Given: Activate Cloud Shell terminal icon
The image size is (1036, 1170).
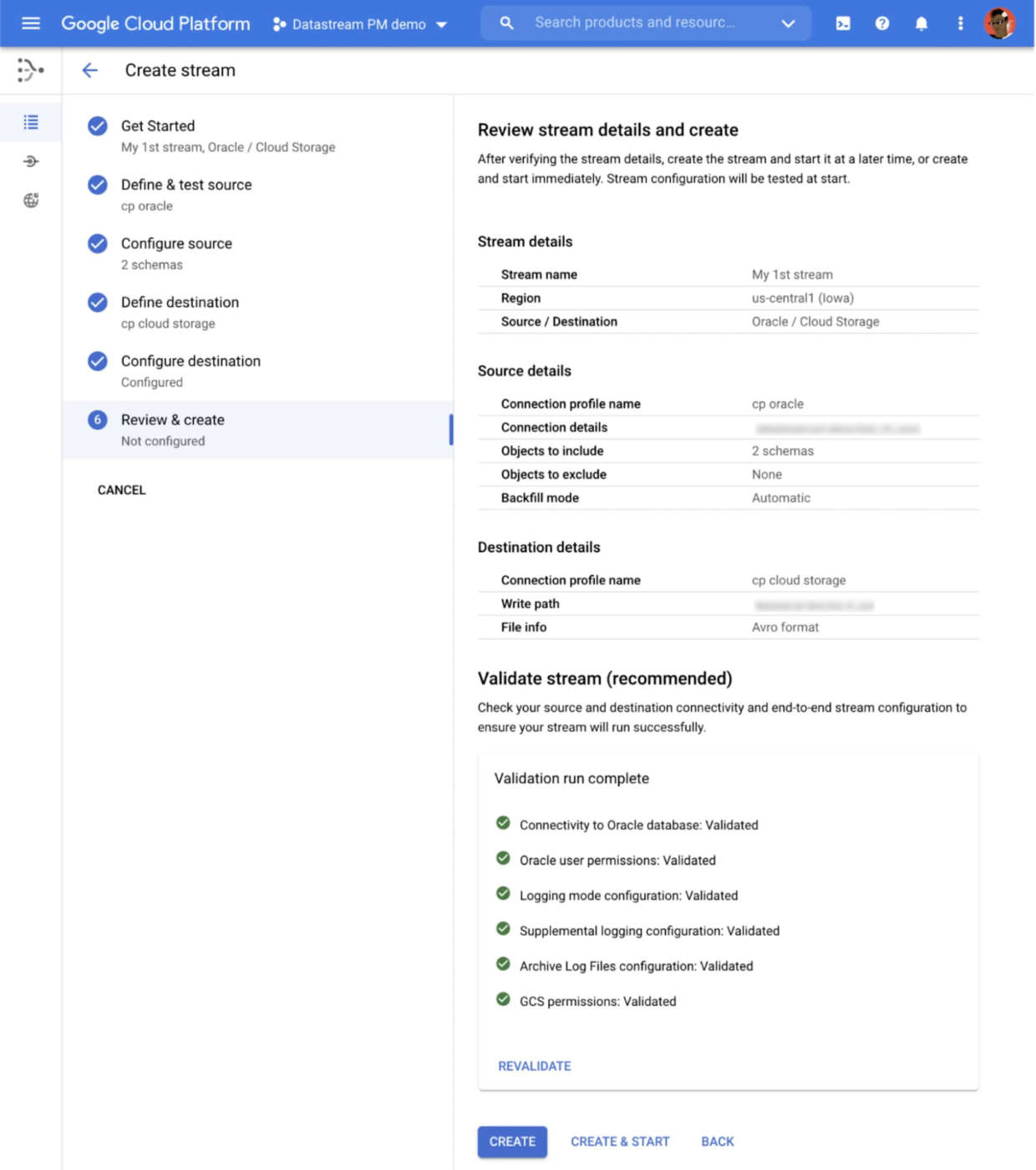Looking at the screenshot, I should tap(843, 23).
